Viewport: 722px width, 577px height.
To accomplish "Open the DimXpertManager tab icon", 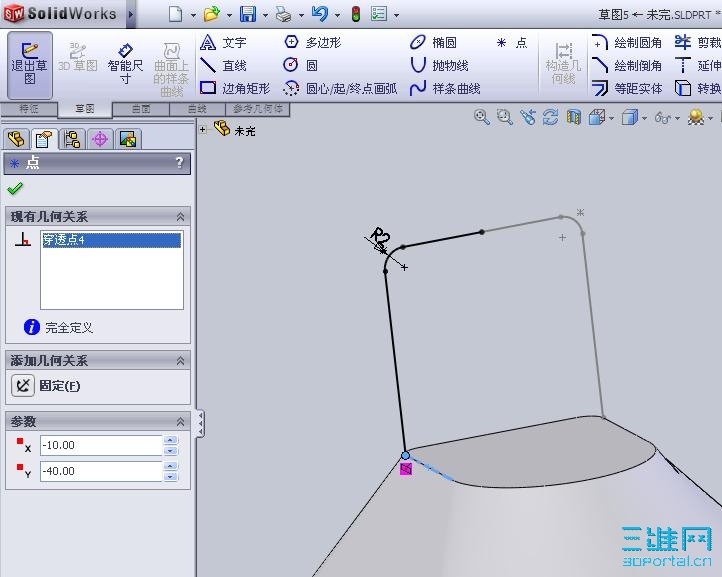I will click(x=100, y=139).
